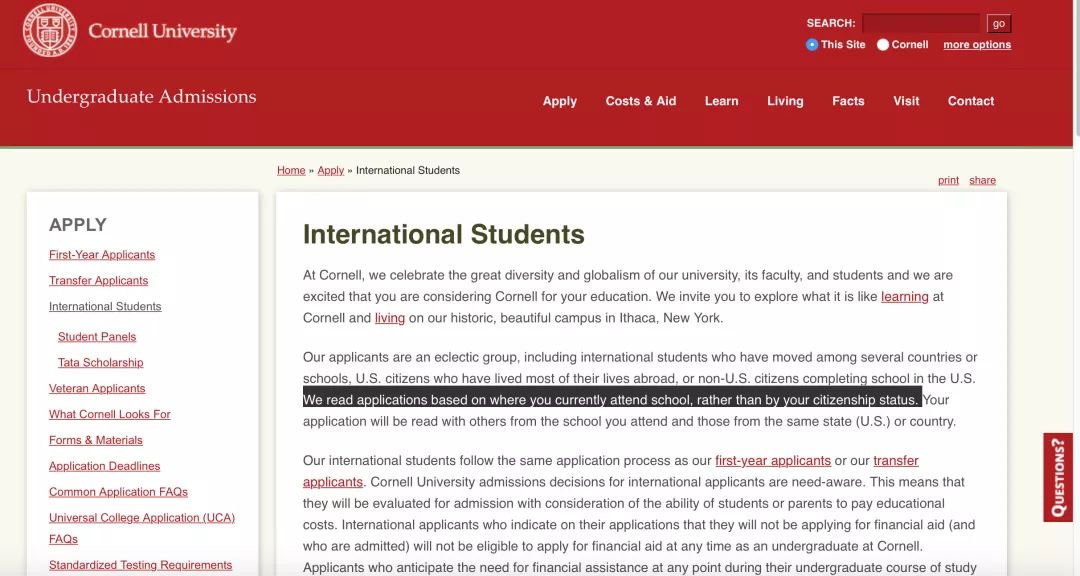This screenshot has width=1080, height=576.
Task: Click the International Students page heading
Action: [x=444, y=234]
